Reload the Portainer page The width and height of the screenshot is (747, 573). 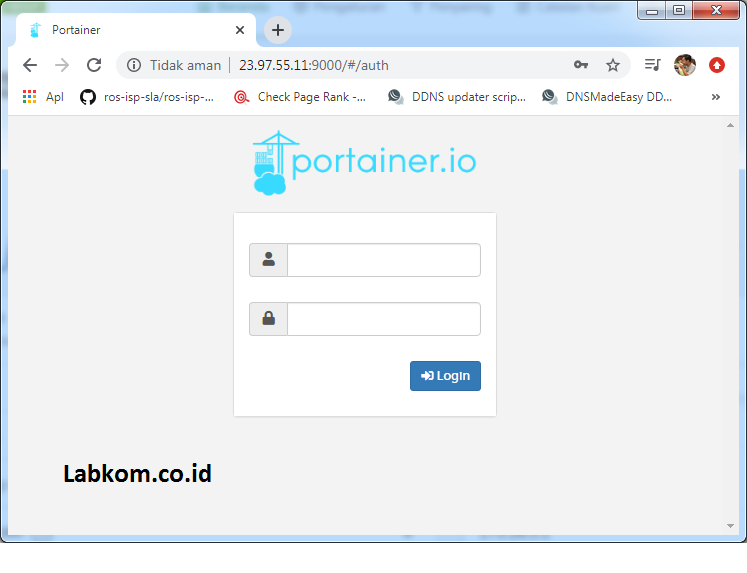click(x=94, y=65)
